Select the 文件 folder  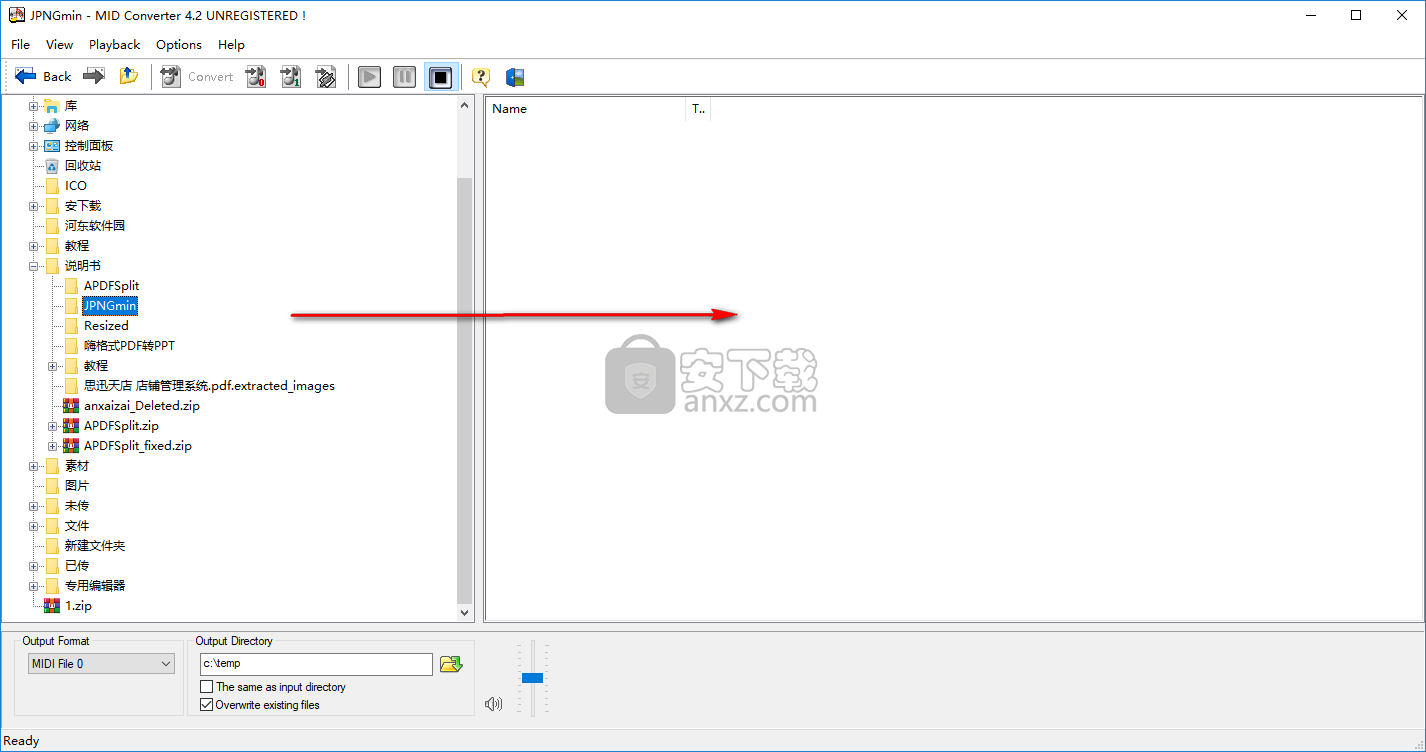point(77,526)
